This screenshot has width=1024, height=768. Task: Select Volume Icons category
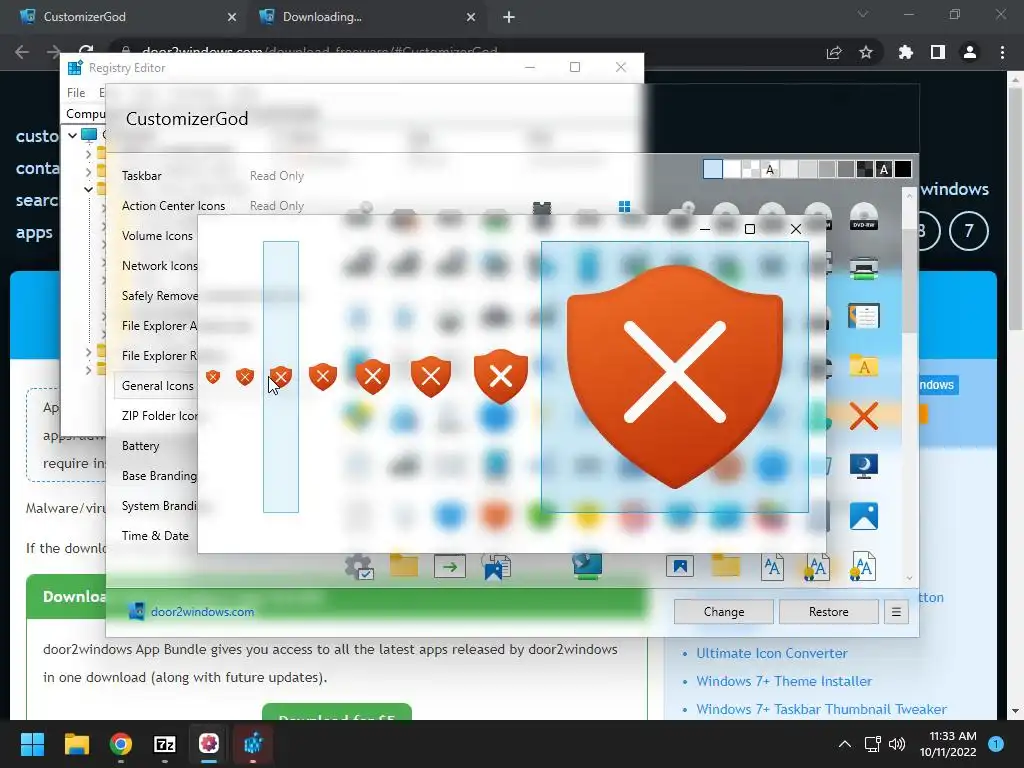tap(157, 236)
